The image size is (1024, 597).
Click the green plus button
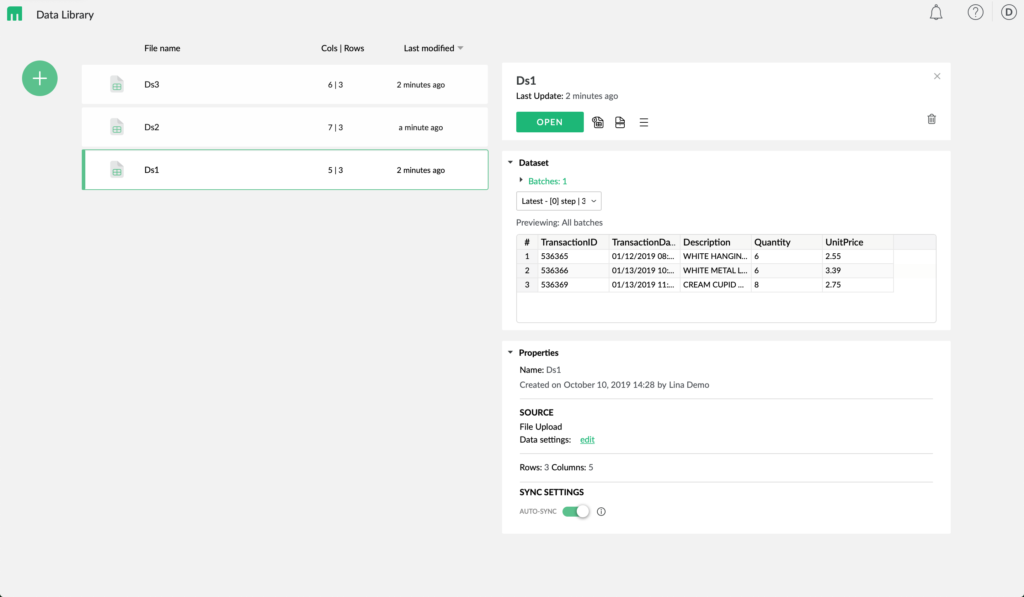(x=39, y=78)
